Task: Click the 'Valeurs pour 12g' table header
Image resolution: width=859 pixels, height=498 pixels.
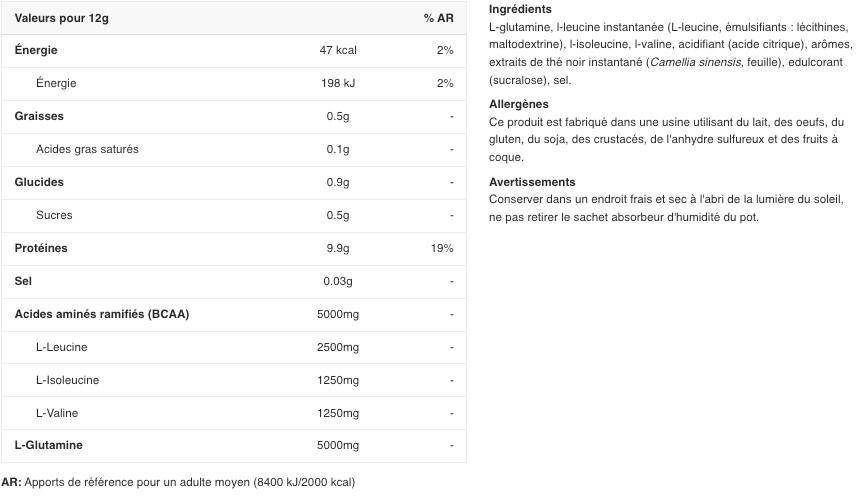Action: pyautogui.click(x=62, y=18)
